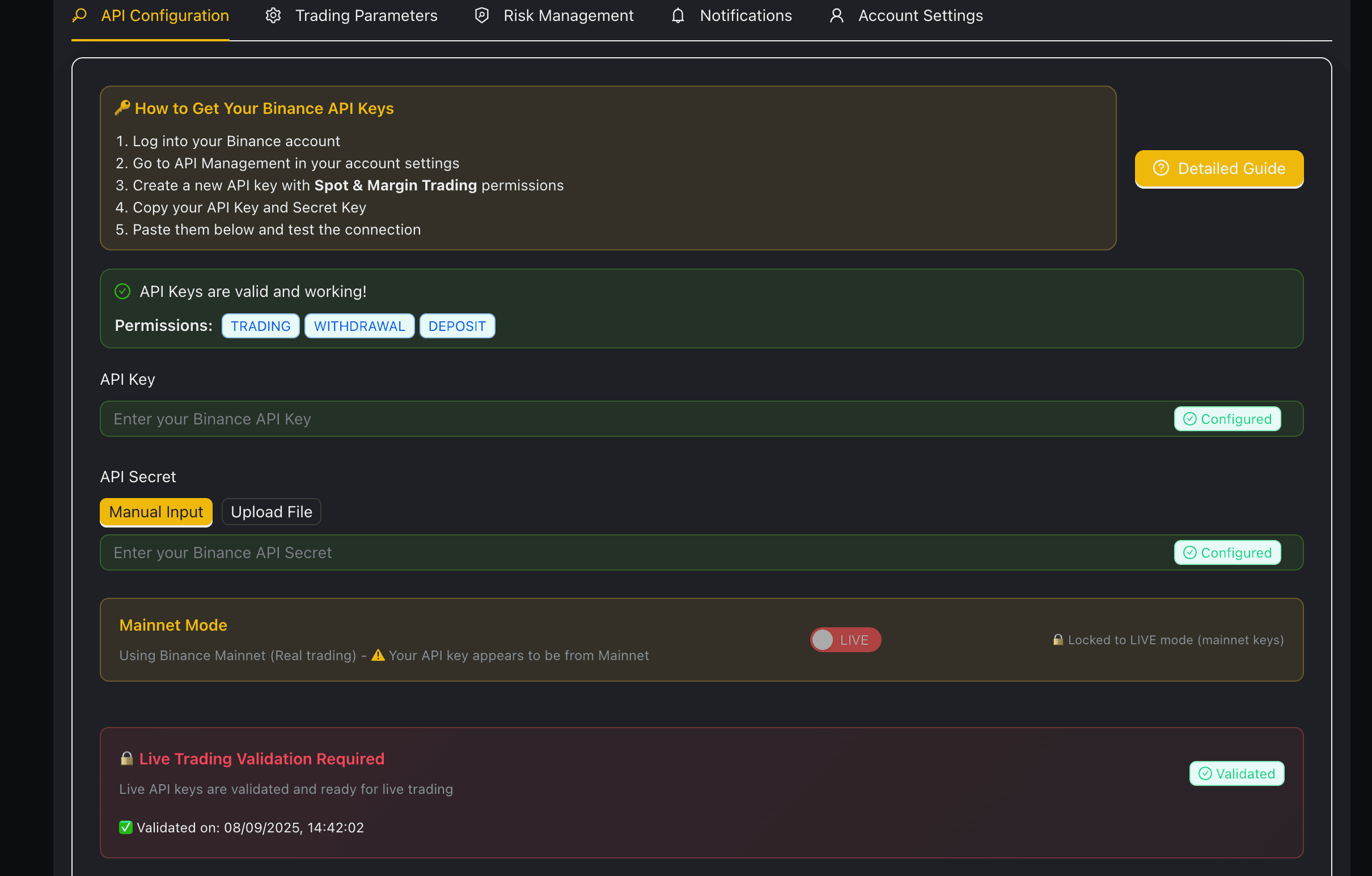Viewport: 1372px width, 876px height.
Task: Click the 'Live Trading Validation Required' heading
Action: click(261, 759)
